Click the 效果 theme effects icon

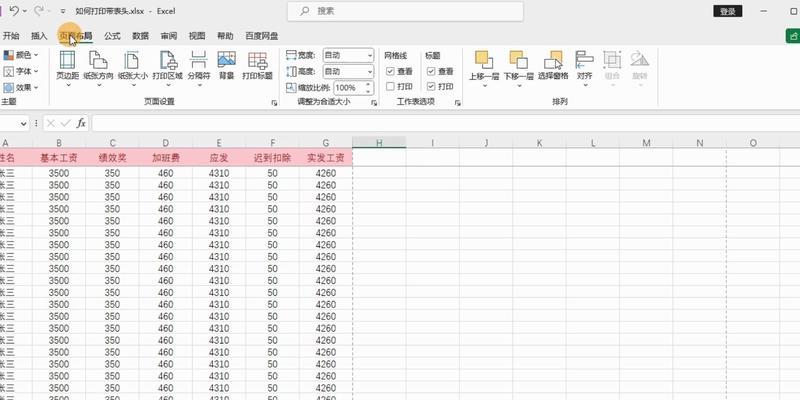9,87
